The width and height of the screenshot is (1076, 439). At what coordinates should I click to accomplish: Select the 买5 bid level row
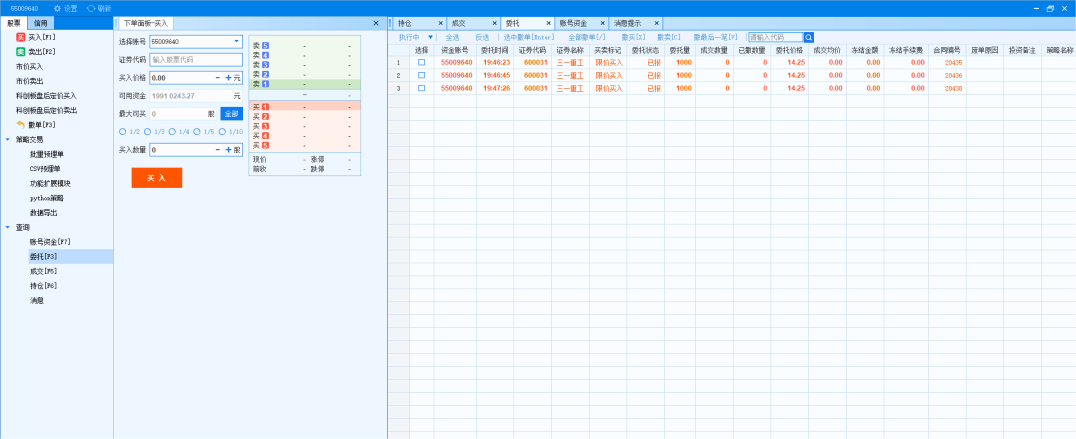304,145
